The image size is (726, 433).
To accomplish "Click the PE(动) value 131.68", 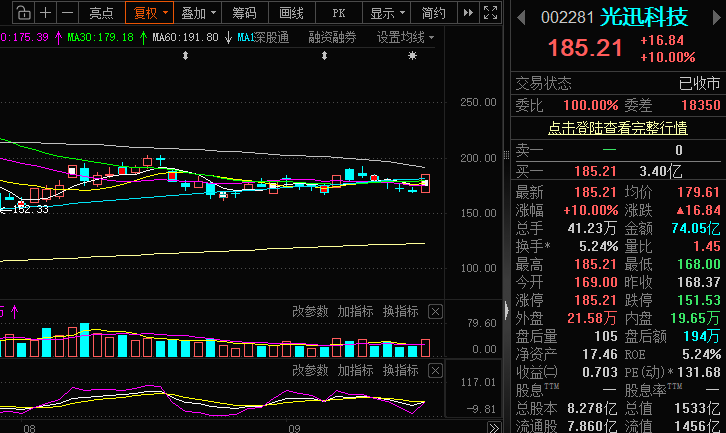I will click(x=699, y=372).
